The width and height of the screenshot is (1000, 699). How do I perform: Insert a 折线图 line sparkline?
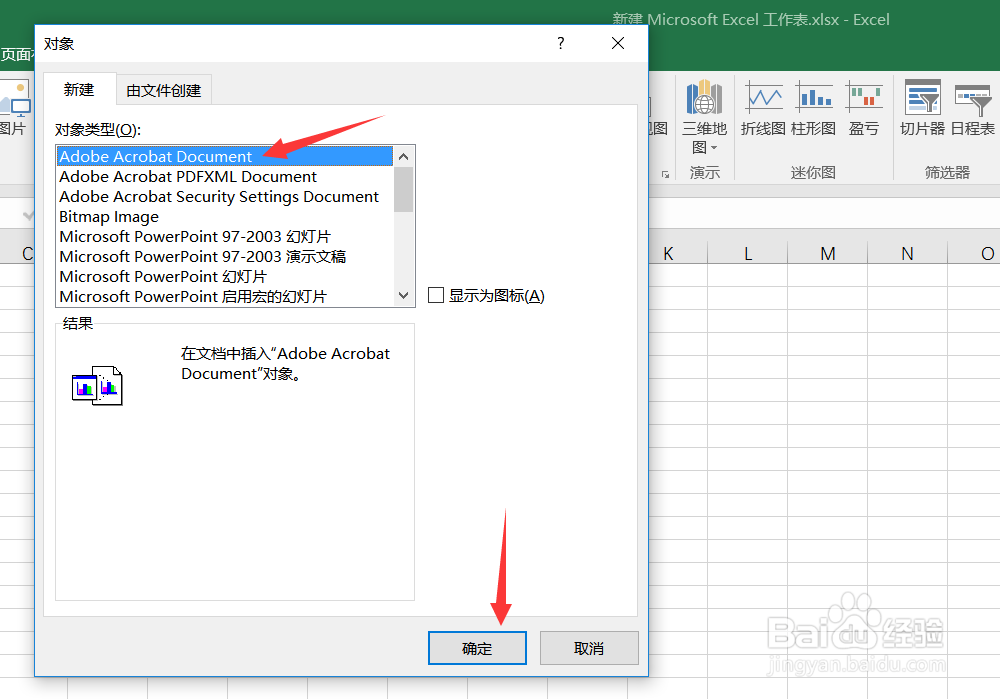pyautogui.click(x=763, y=105)
